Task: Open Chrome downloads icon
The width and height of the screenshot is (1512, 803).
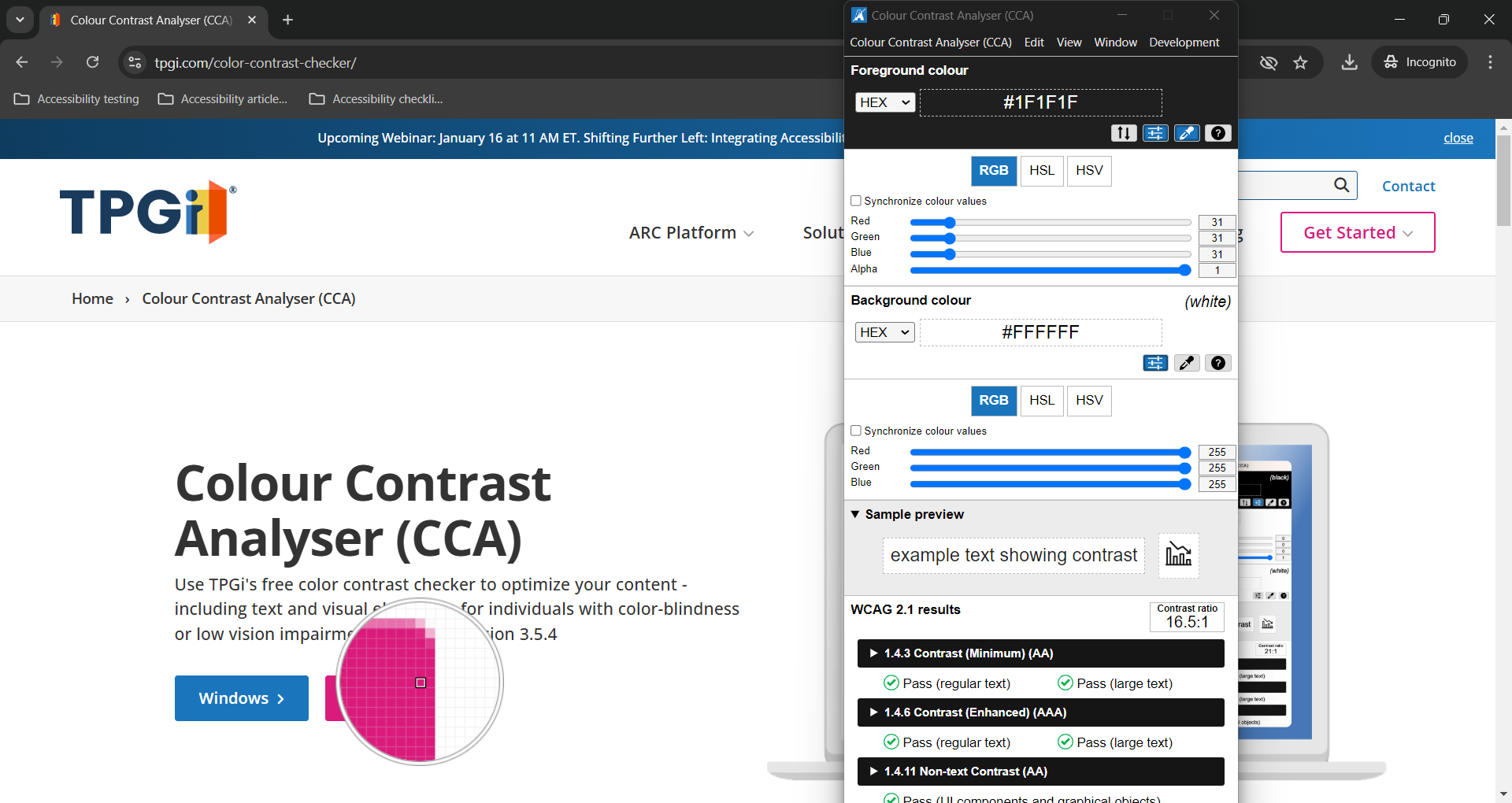Action: [x=1349, y=62]
